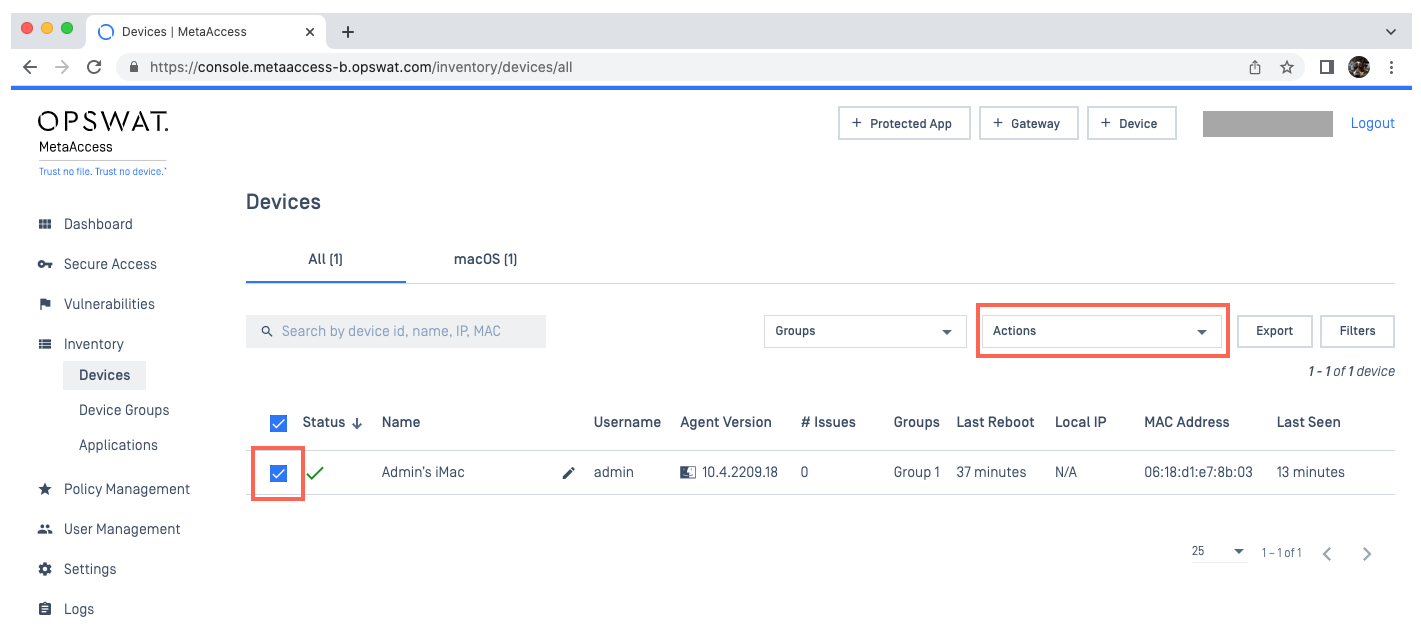Click the Logs clipboard icon
Image resolution: width=1421 pixels, height=639 pixels.
click(45, 609)
